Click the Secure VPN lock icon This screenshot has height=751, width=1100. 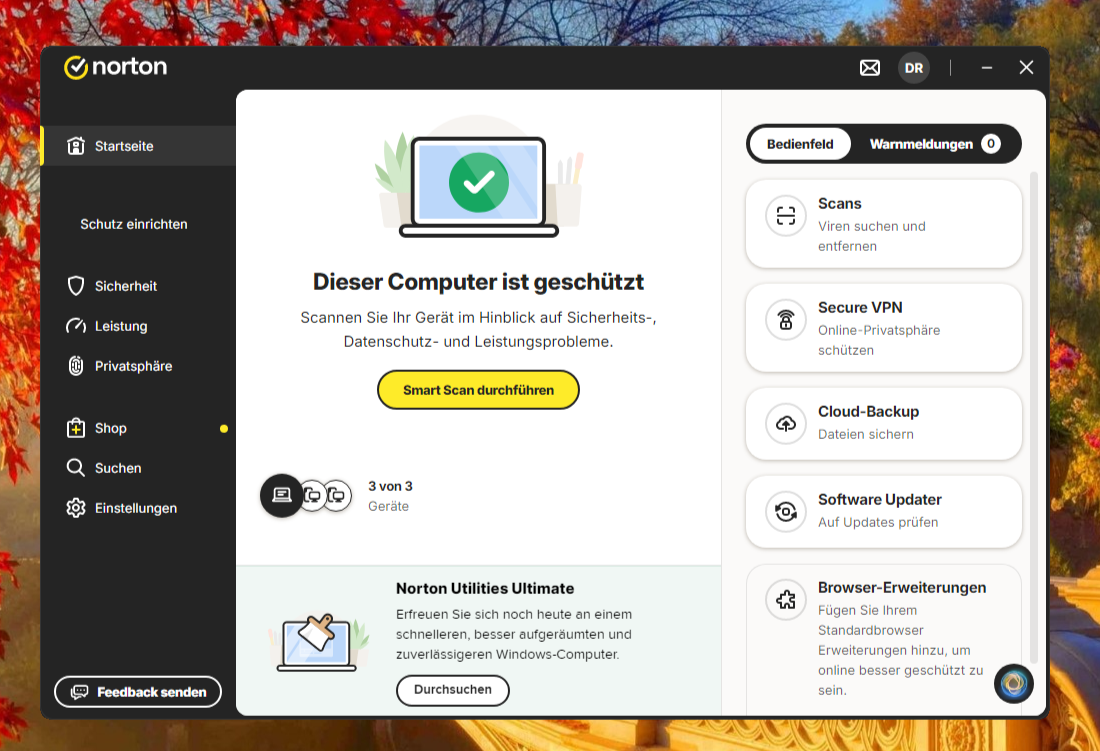coord(786,320)
